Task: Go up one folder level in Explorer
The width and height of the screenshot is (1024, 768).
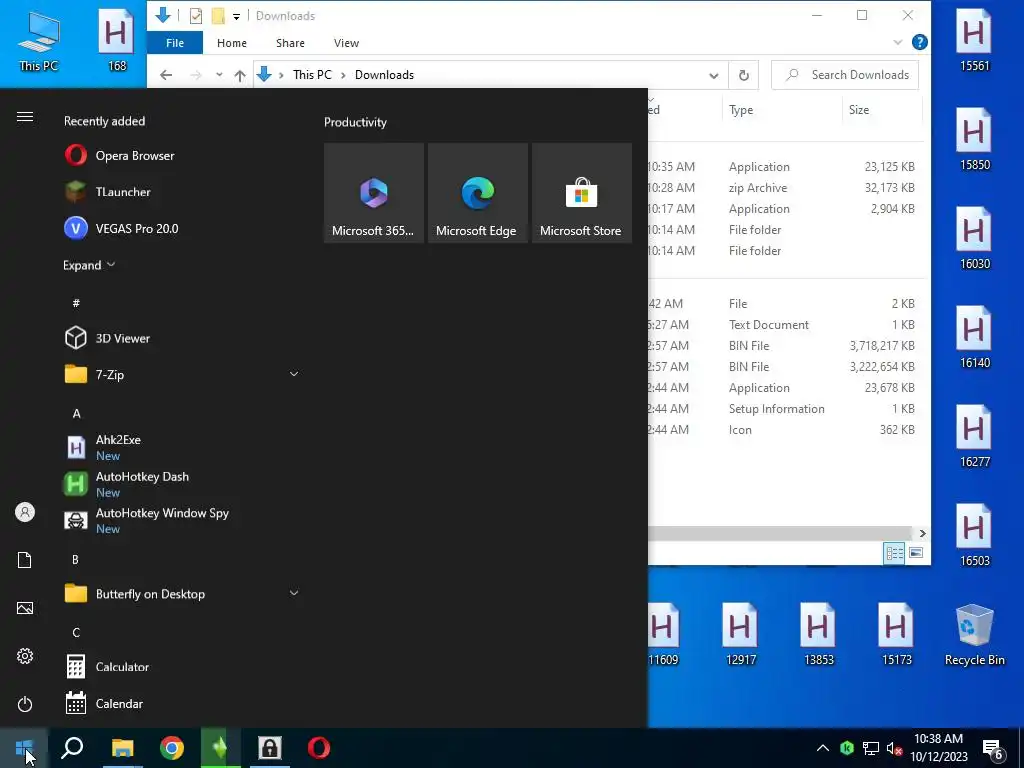Action: pos(240,75)
